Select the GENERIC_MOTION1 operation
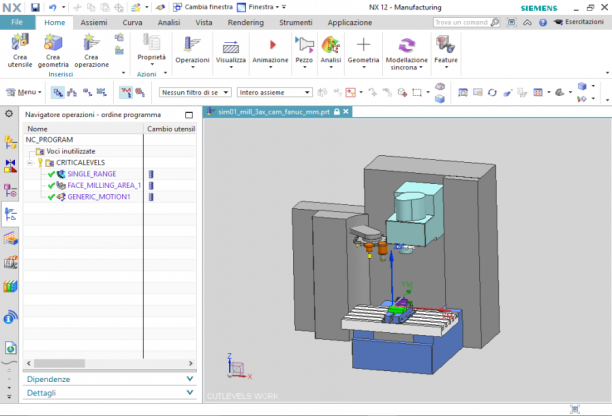The width and height of the screenshot is (612, 416). [99, 197]
